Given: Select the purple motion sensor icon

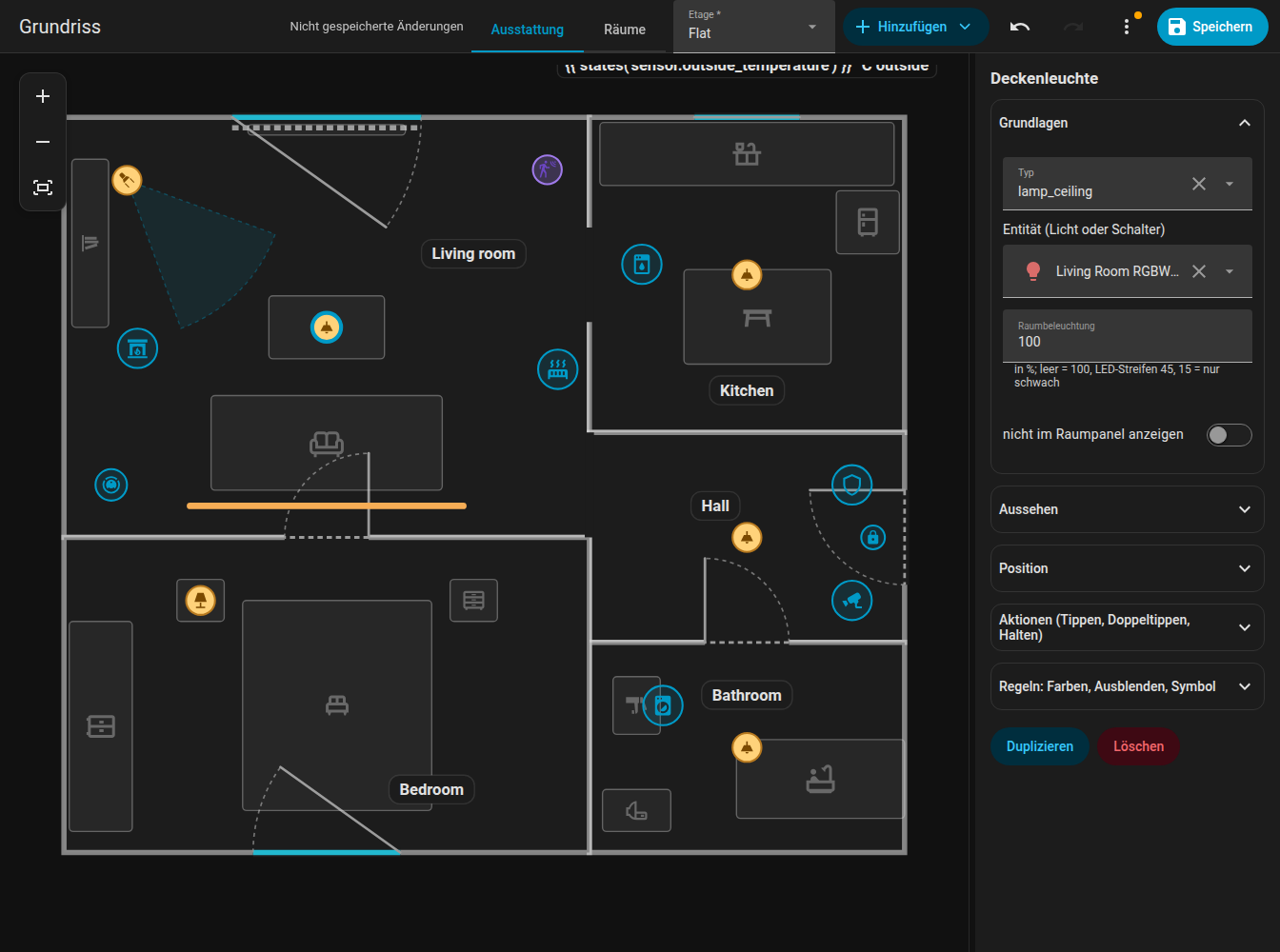Looking at the screenshot, I should pos(547,169).
